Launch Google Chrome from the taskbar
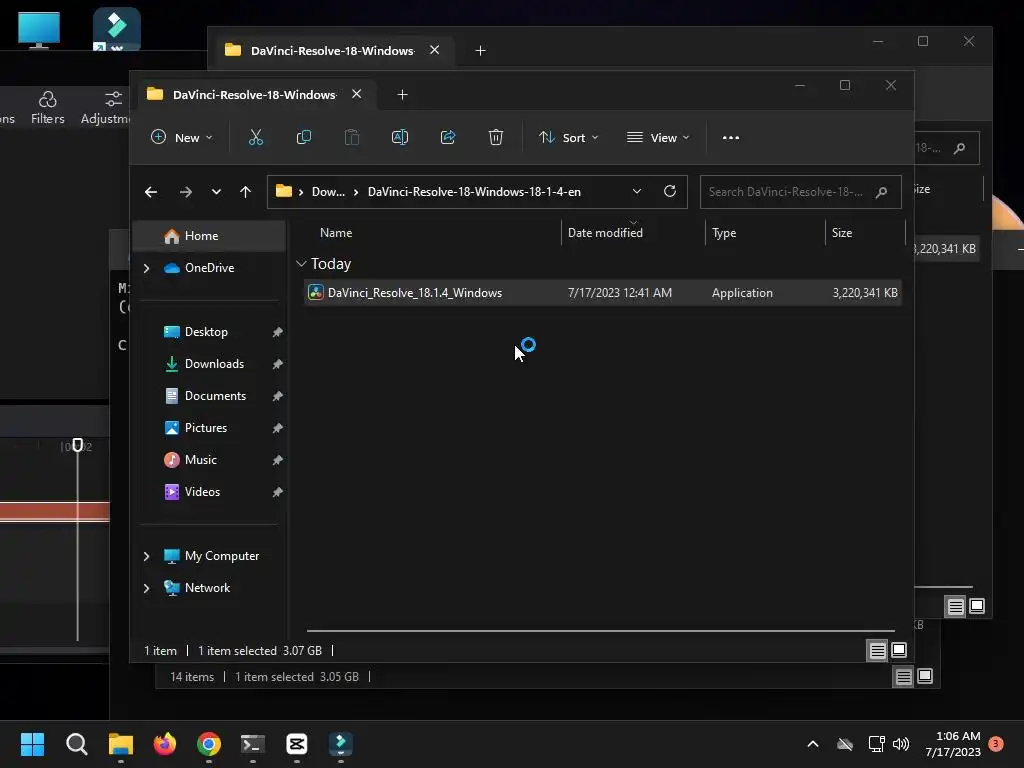Viewport: 1024px width, 768px height. pyautogui.click(x=209, y=744)
